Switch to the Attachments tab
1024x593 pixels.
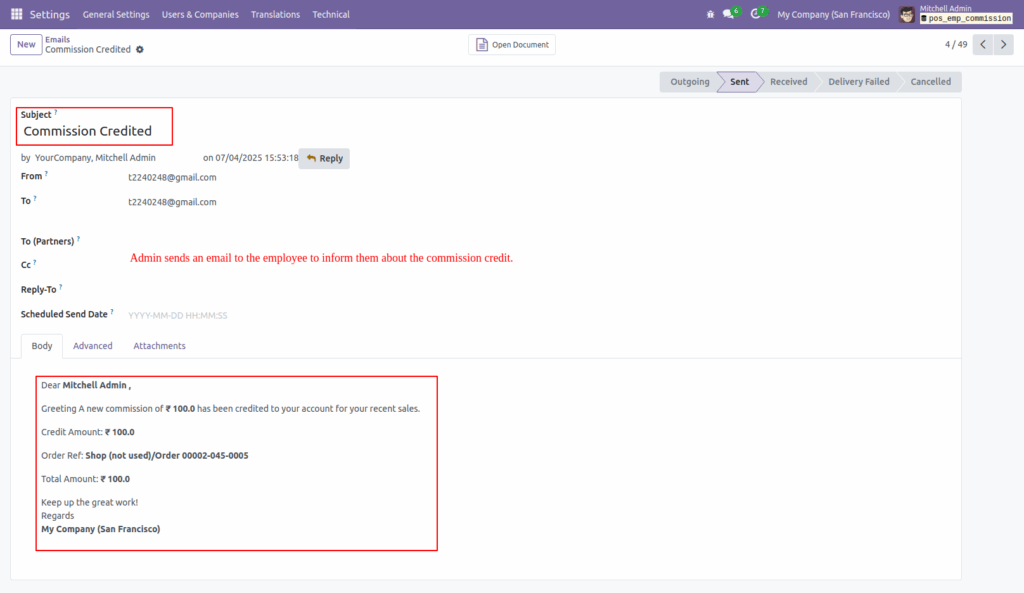click(159, 345)
